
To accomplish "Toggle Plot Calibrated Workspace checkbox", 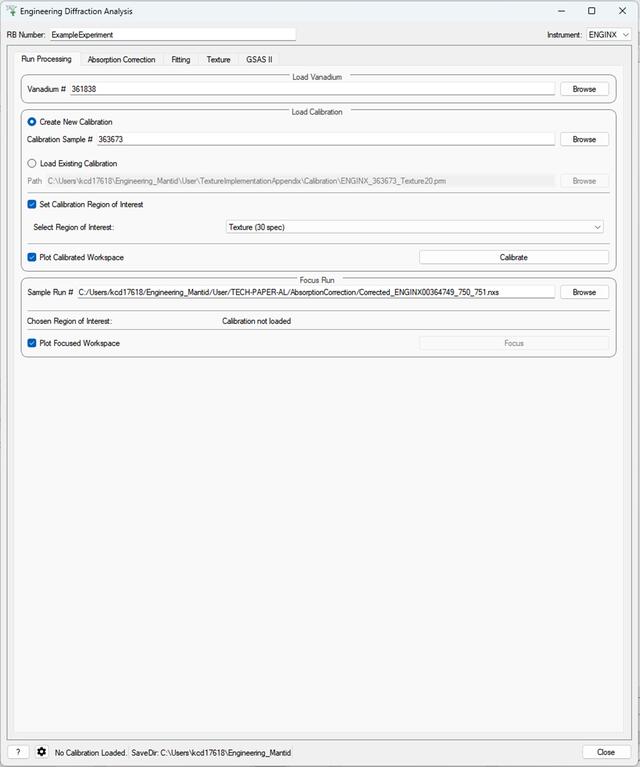I will [32, 257].
